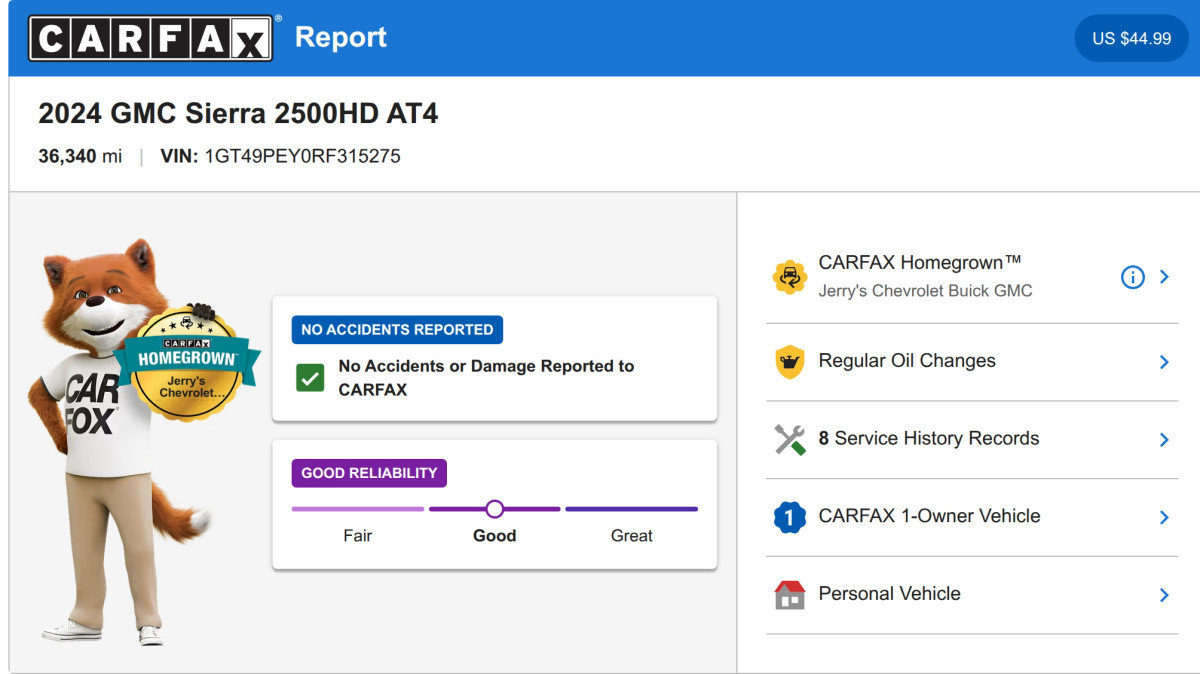Viewport: 1200px width, 674px height.
Task: Click the CARFAX Homegrown™ title text
Action: pos(920,262)
